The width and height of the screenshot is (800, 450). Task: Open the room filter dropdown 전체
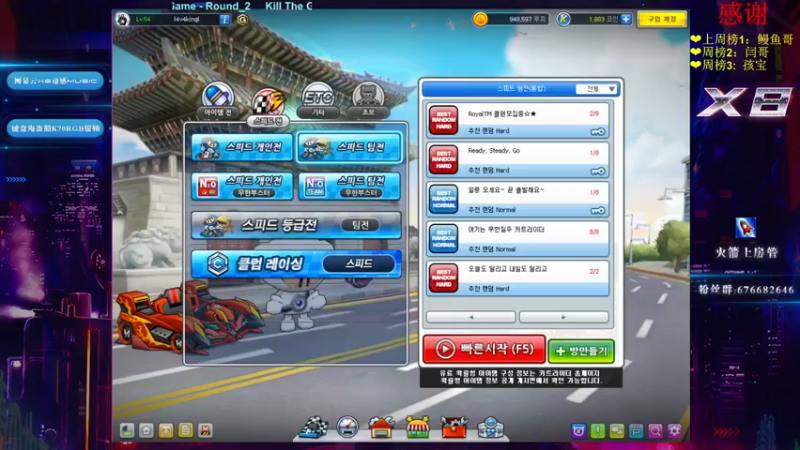[596, 89]
